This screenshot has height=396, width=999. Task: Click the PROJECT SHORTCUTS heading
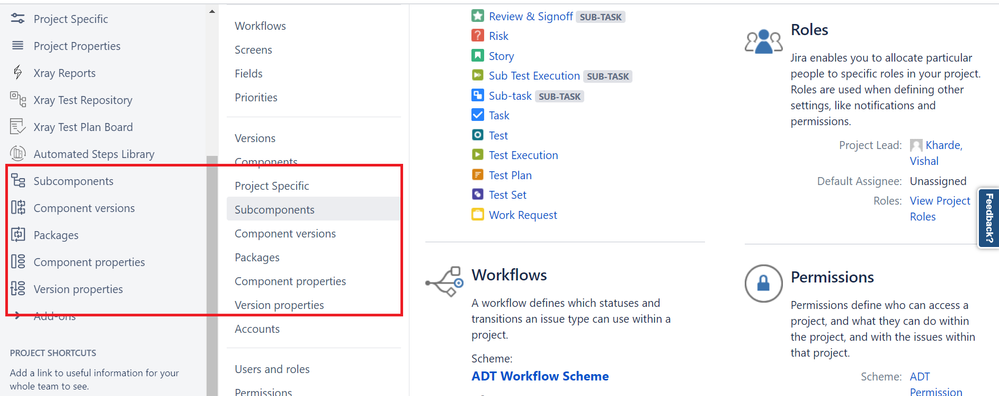(x=53, y=353)
